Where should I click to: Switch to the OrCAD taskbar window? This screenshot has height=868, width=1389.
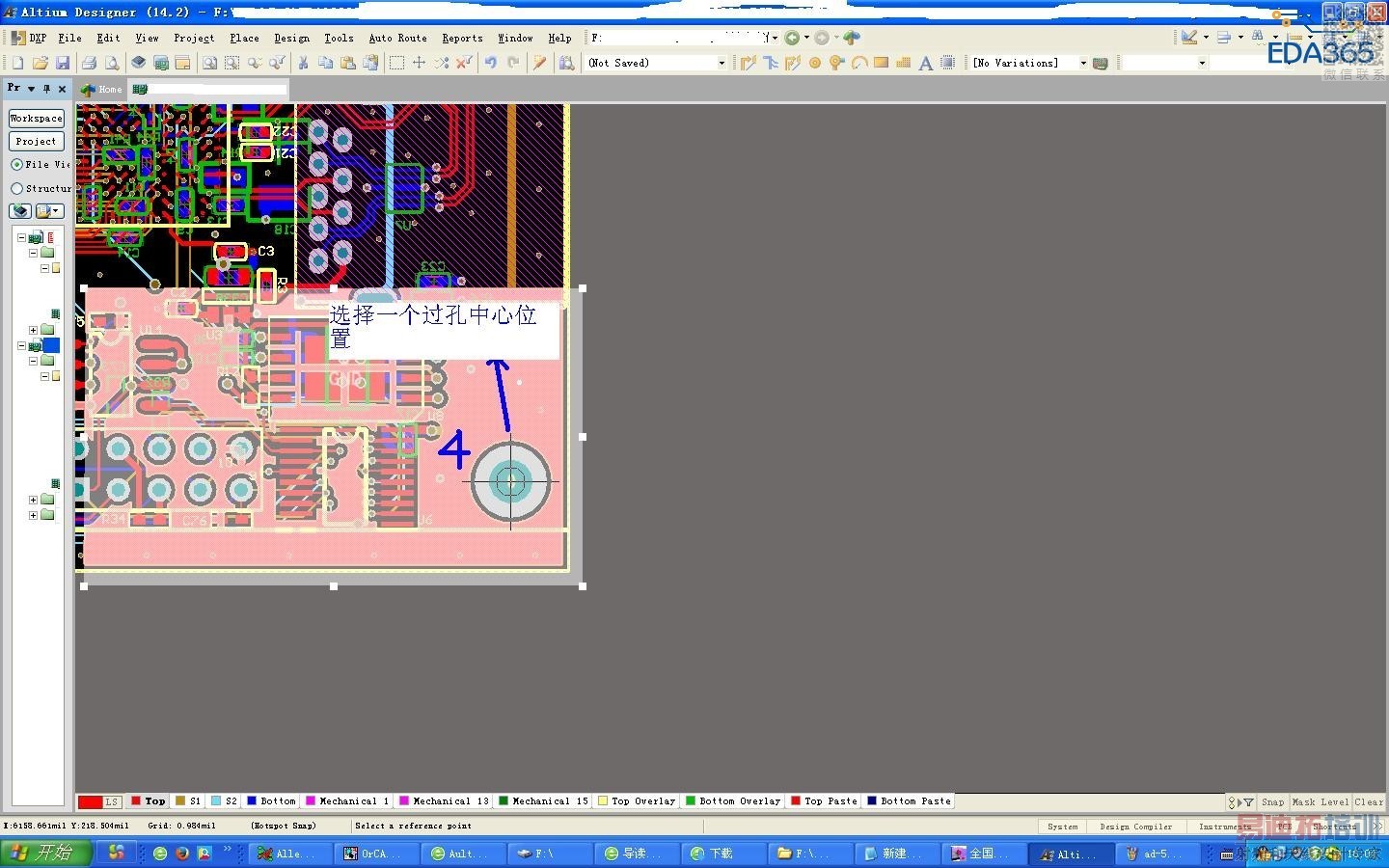(376, 854)
